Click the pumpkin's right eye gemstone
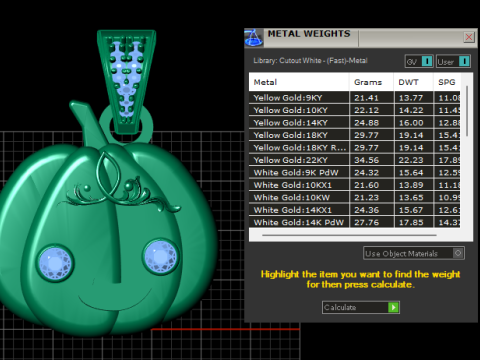This screenshot has height=360, width=480. click(x=161, y=256)
